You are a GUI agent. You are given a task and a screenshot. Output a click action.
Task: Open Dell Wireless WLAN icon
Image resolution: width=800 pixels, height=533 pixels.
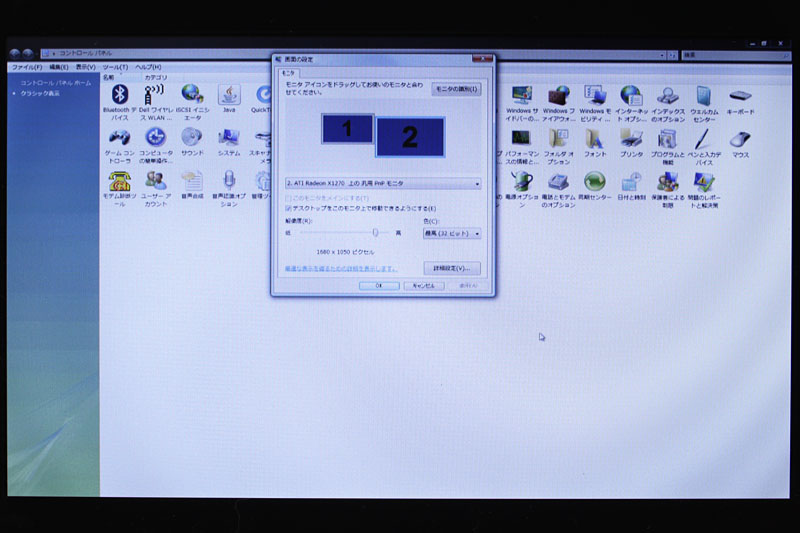click(x=155, y=95)
